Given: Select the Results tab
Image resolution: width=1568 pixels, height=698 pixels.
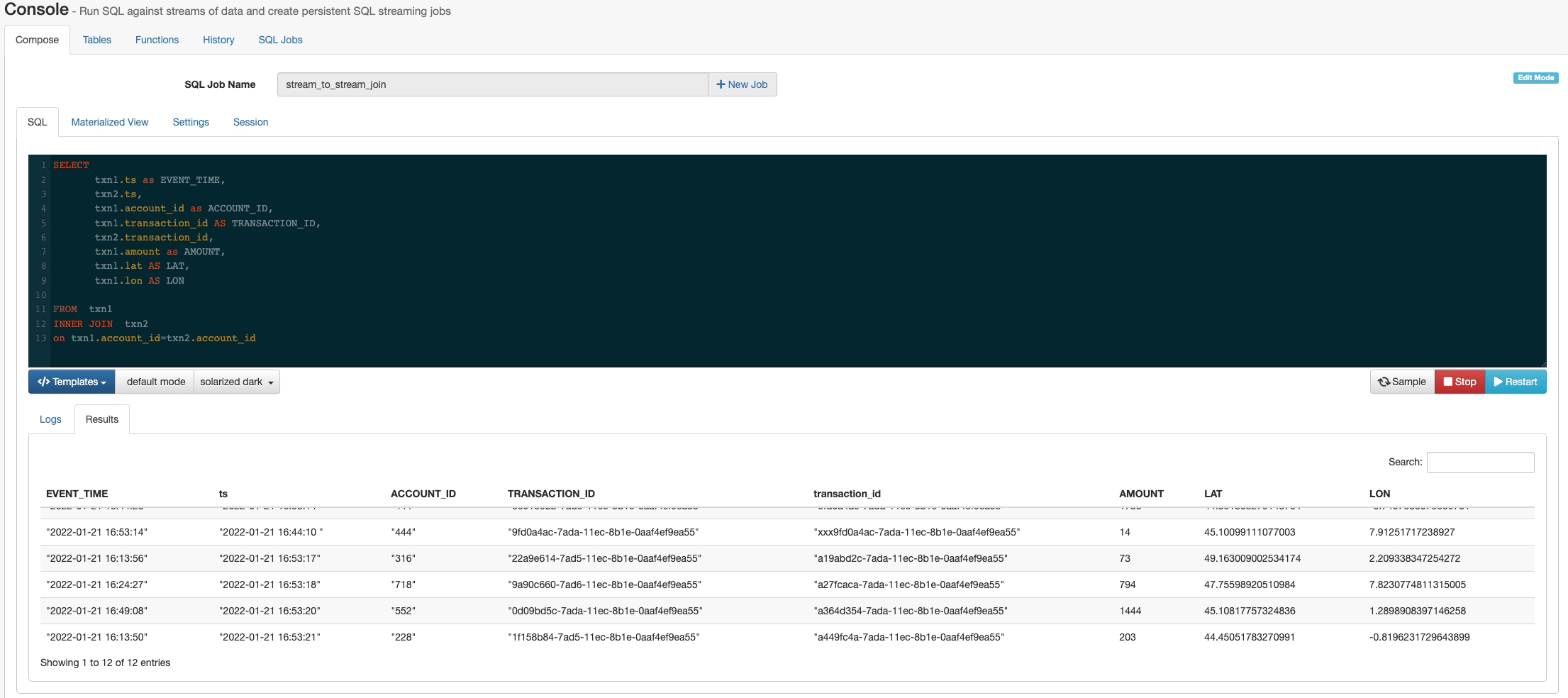Looking at the screenshot, I should point(102,419).
